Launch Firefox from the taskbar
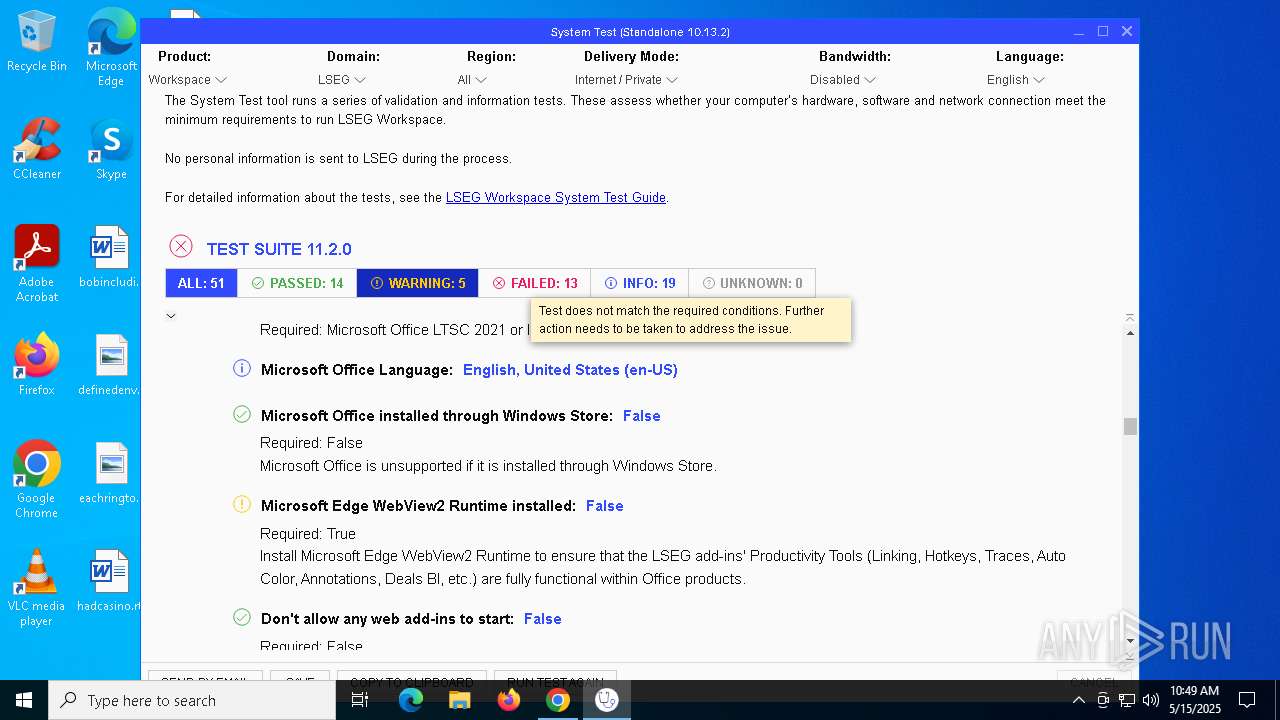 coord(509,700)
